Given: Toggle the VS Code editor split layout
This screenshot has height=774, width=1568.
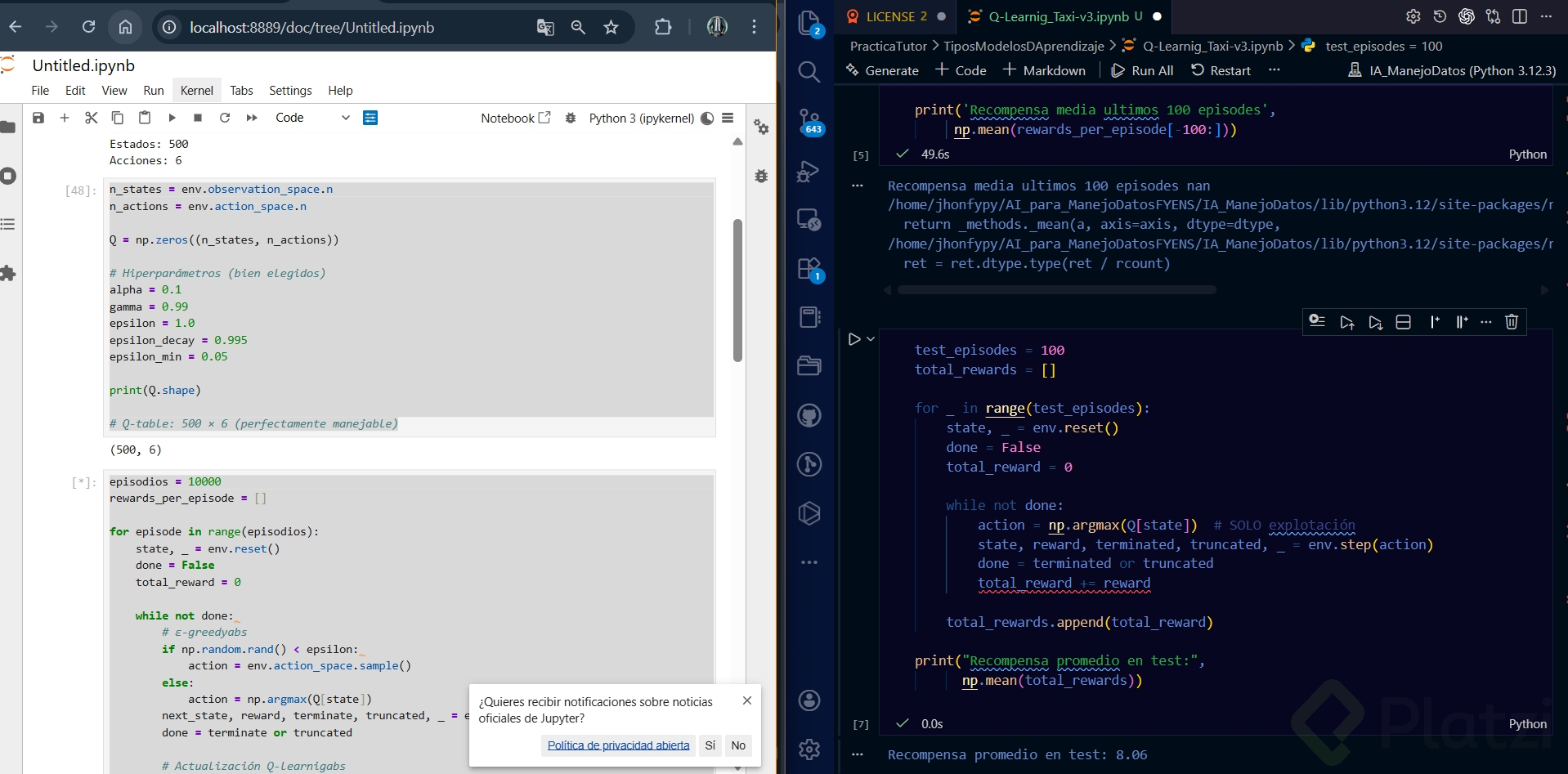Looking at the screenshot, I should click(x=1520, y=16).
